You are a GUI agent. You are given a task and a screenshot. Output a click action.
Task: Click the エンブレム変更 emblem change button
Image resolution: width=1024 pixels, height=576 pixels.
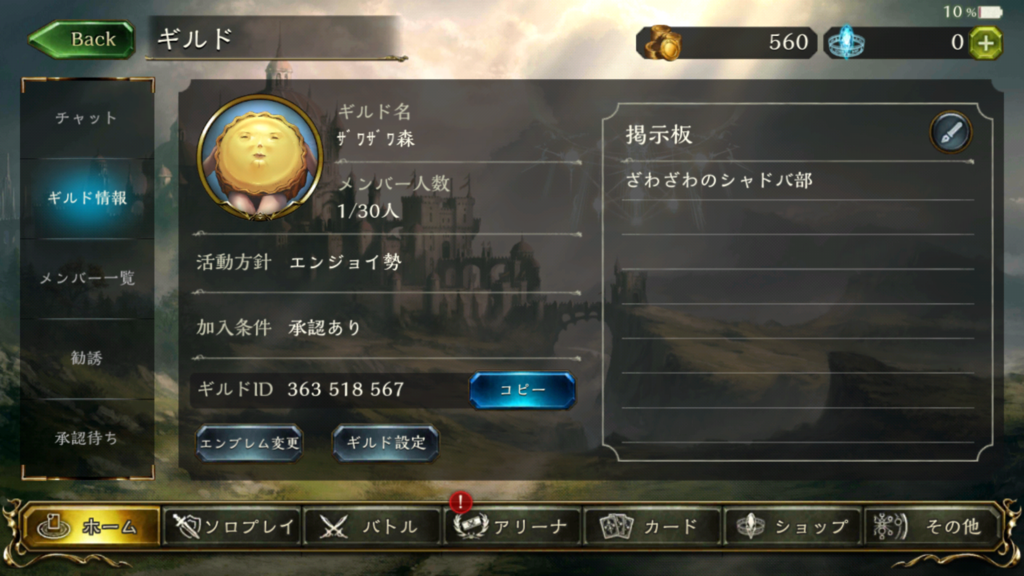coord(249,443)
